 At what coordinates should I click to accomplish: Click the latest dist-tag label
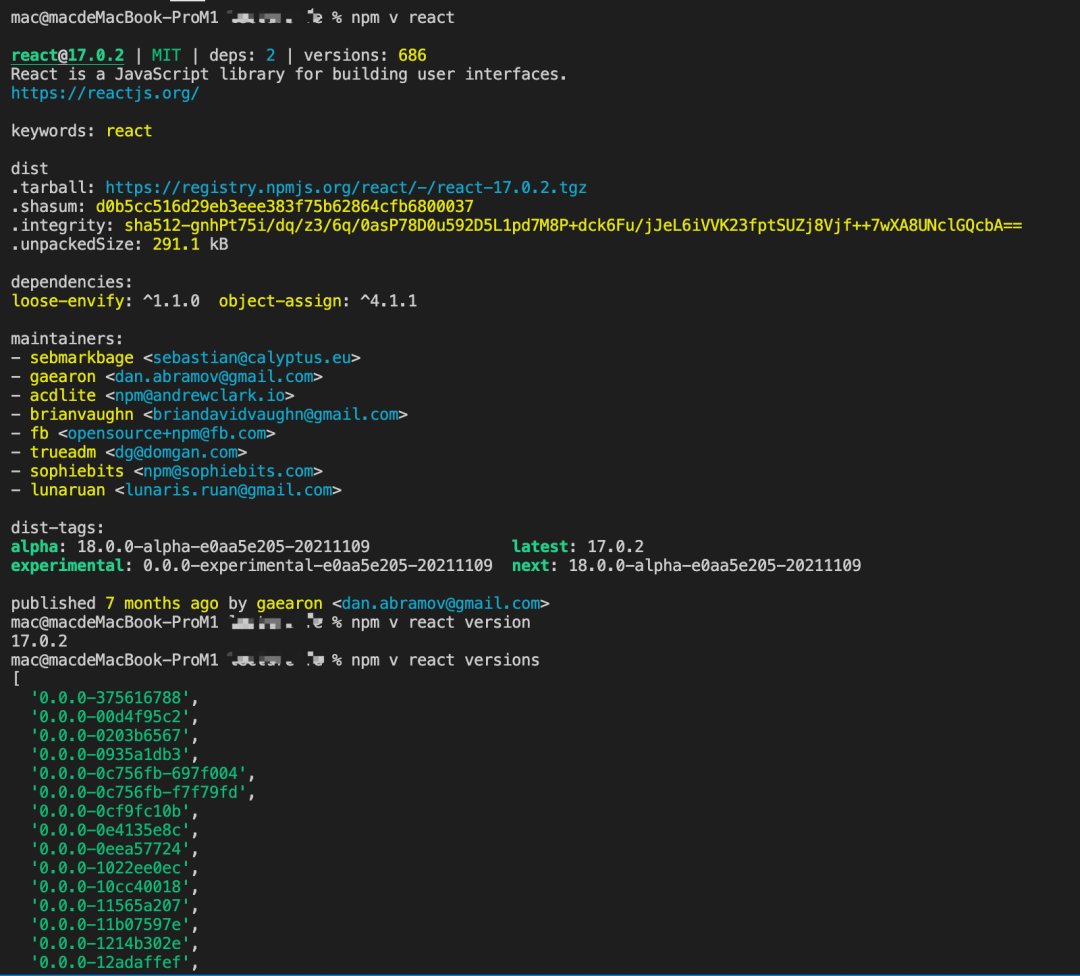[x=540, y=546]
